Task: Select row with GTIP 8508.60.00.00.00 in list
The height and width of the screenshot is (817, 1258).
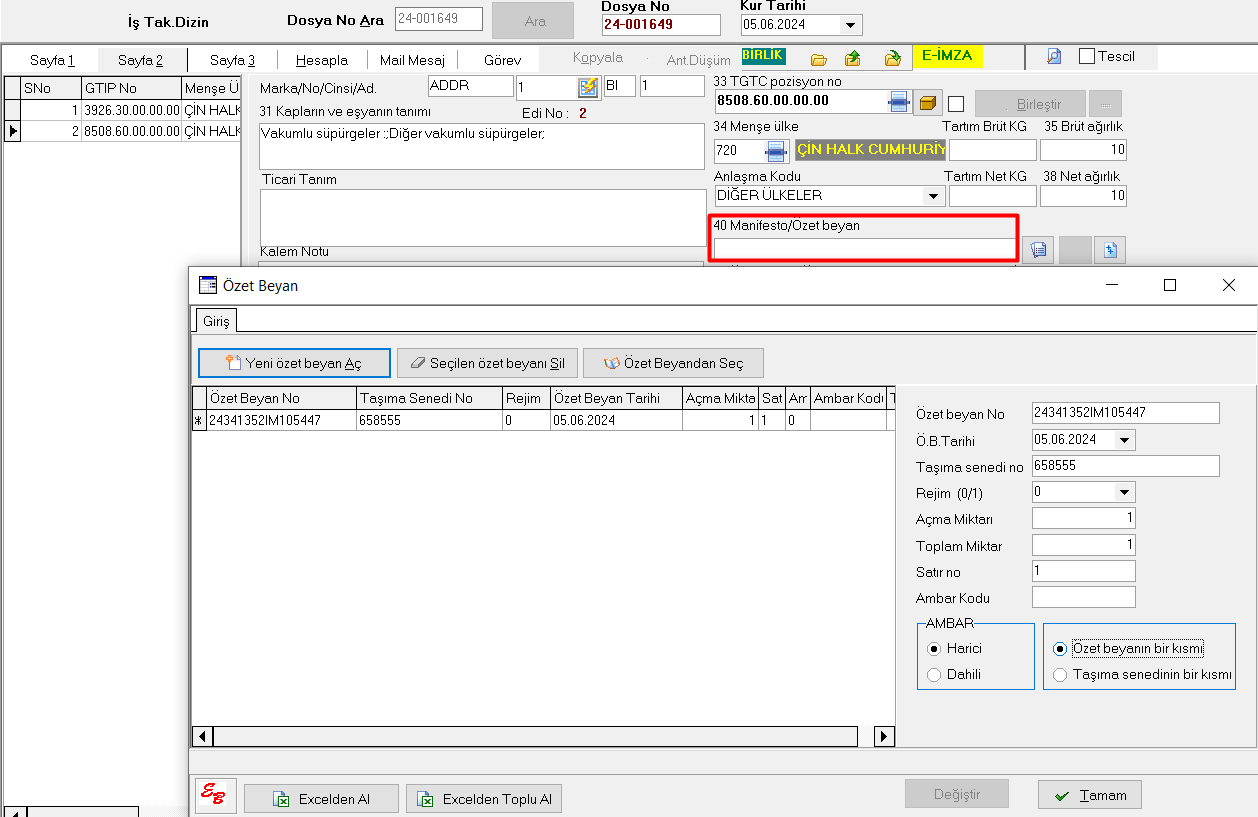Action: point(123,131)
